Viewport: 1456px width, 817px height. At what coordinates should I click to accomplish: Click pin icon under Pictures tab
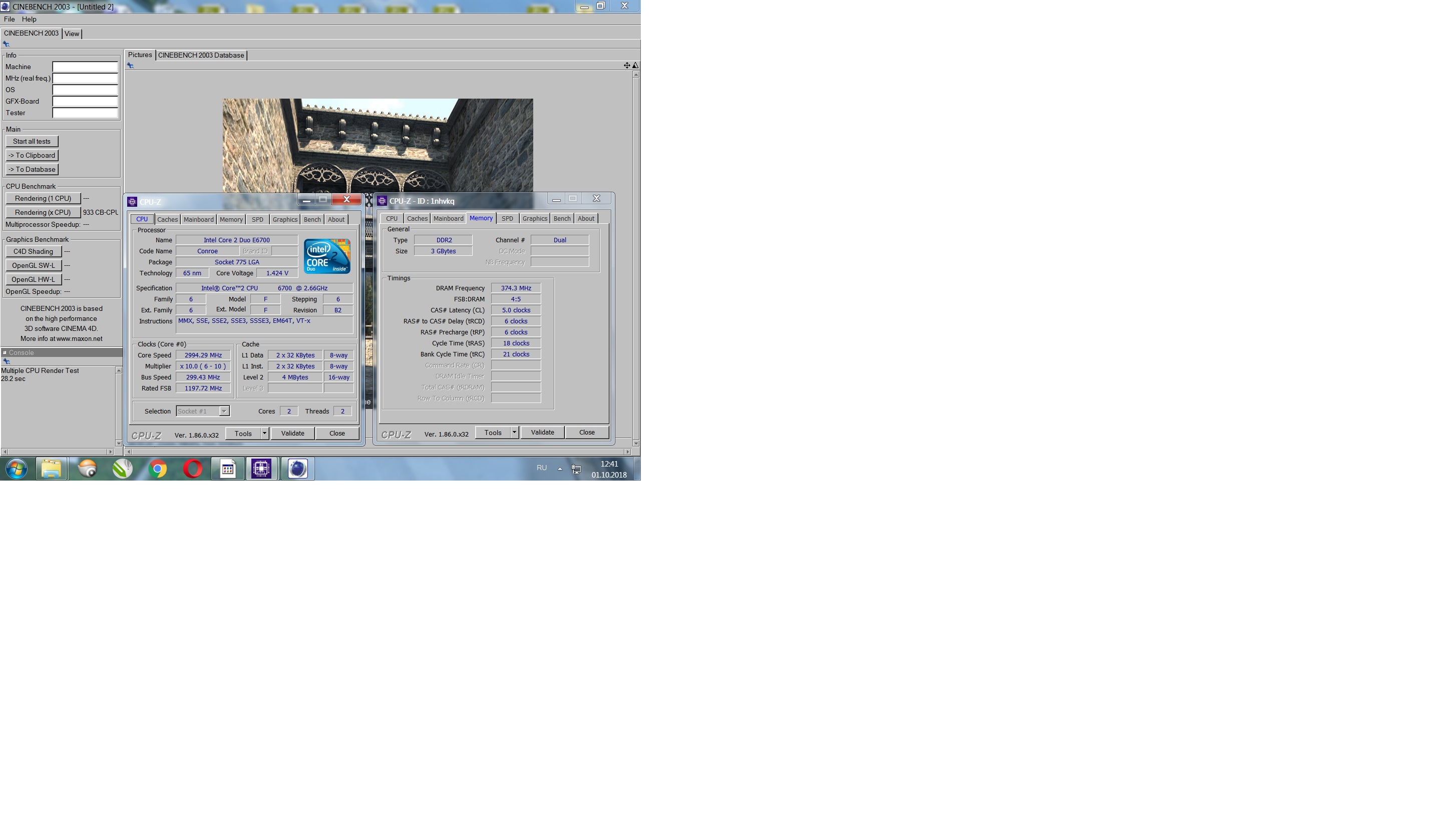point(131,66)
